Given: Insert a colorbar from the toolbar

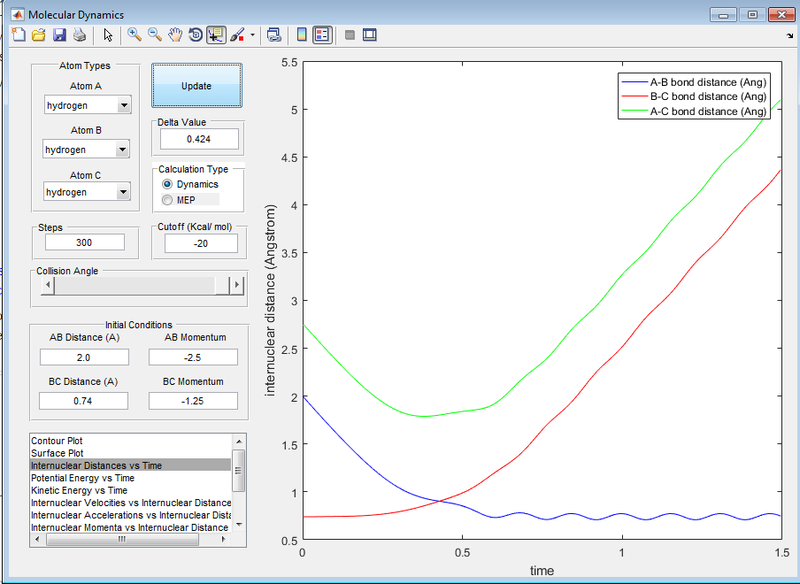Looking at the screenshot, I should point(301,35).
